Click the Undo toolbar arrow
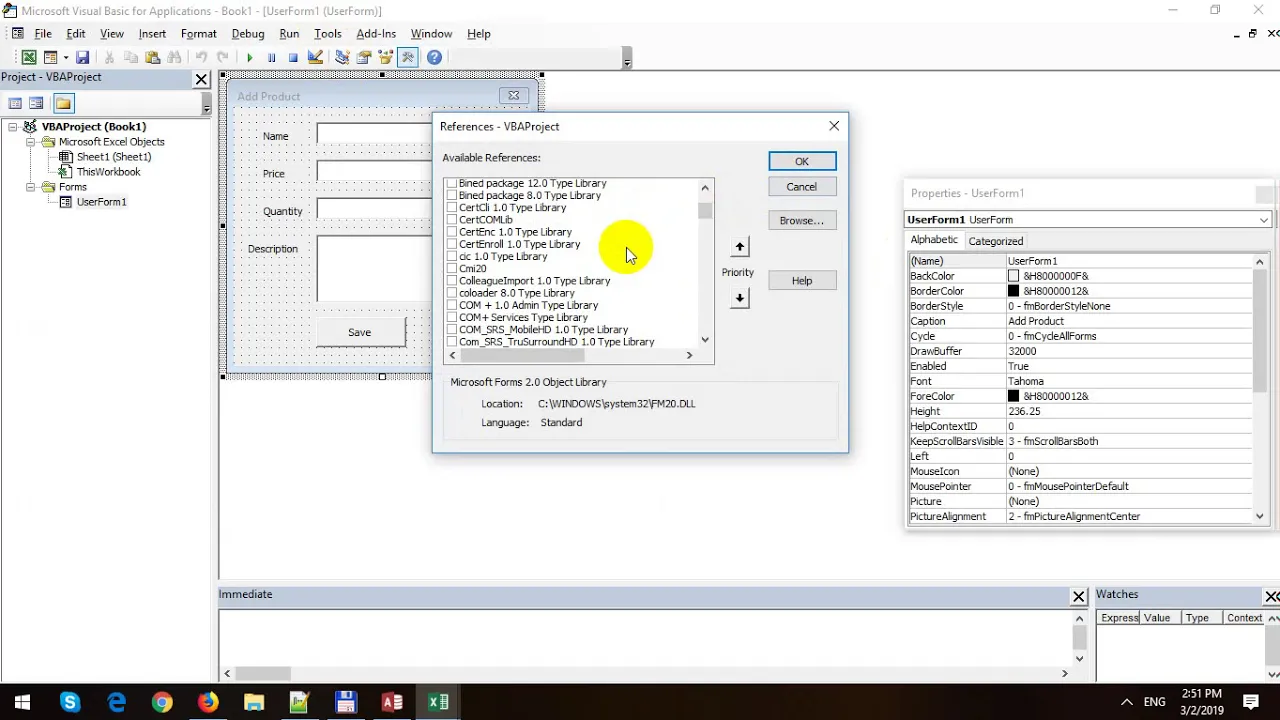The image size is (1280, 720). click(x=201, y=58)
